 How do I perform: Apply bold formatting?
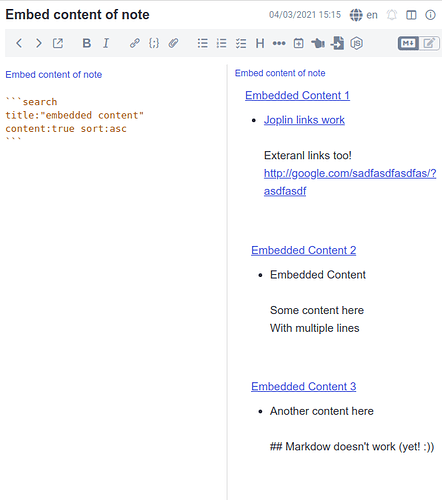87,43
